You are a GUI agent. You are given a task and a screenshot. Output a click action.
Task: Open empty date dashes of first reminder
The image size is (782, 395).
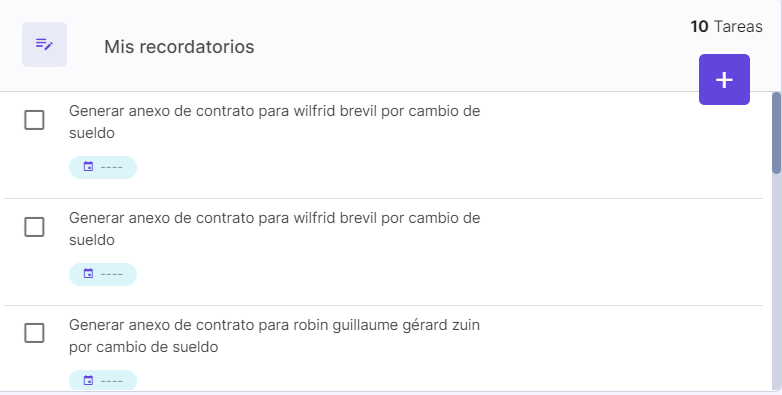112,168
